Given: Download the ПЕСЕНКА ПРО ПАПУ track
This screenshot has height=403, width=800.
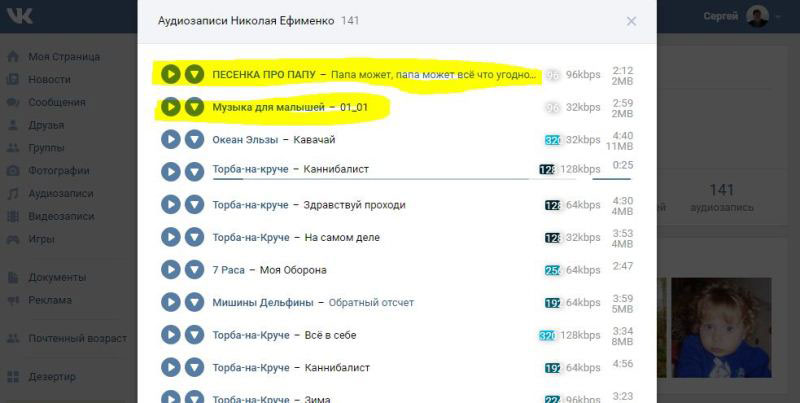Looking at the screenshot, I should [194, 74].
